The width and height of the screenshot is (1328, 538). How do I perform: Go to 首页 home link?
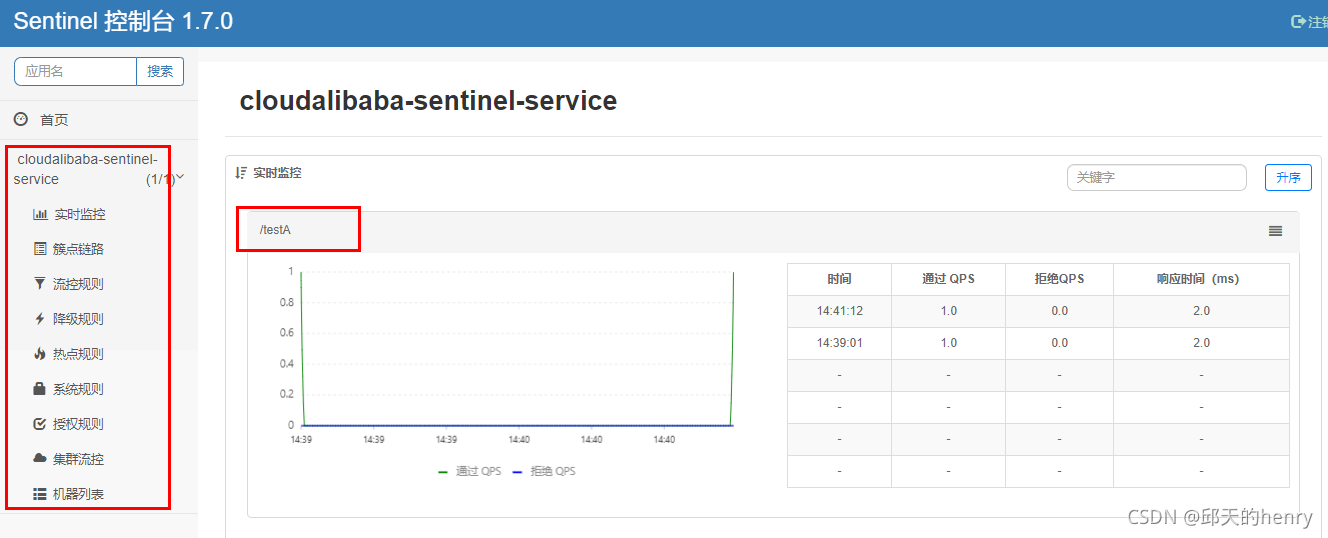tap(54, 119)
